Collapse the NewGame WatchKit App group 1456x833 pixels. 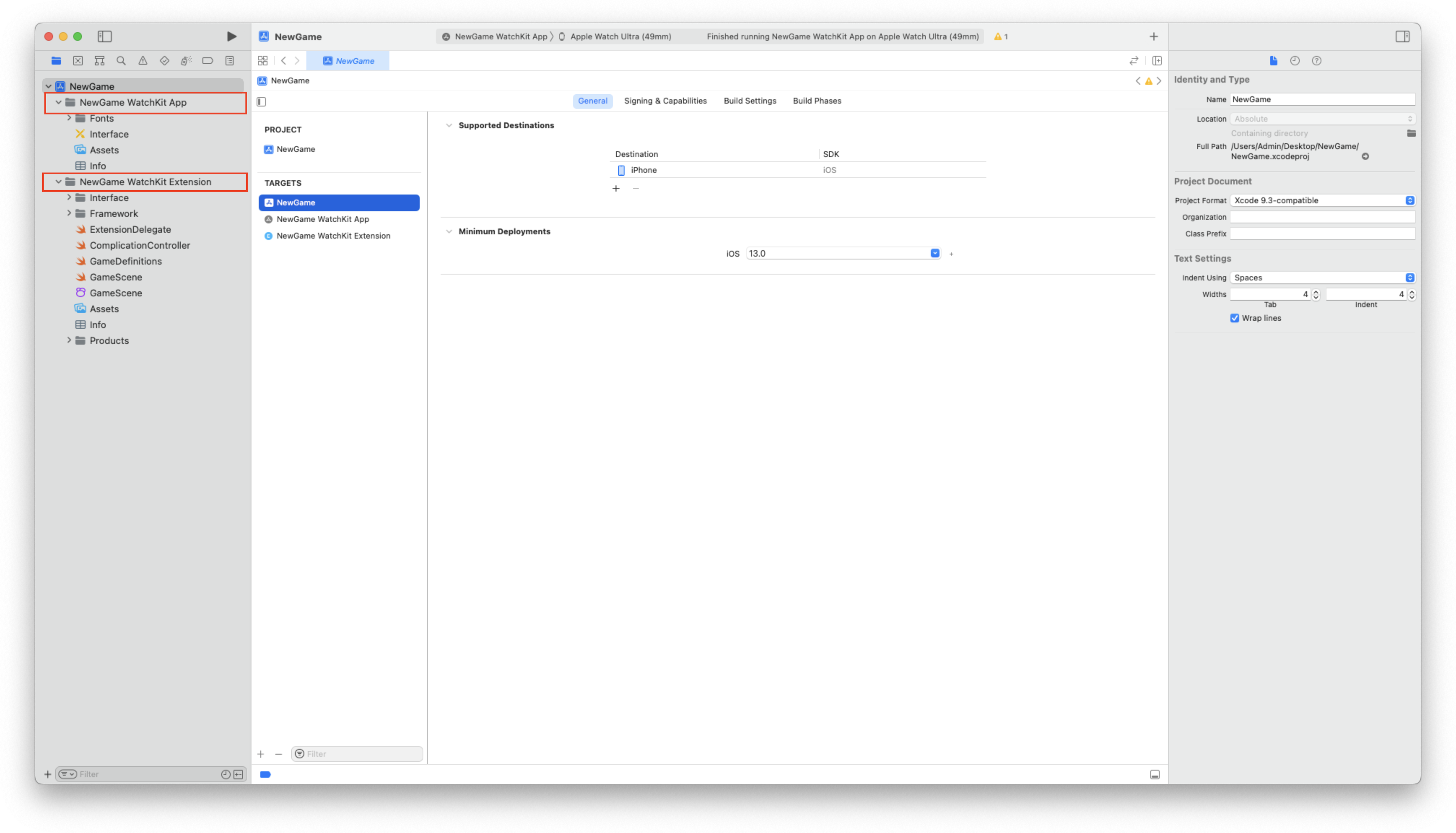pyautogui.click(x=58, y=103)
